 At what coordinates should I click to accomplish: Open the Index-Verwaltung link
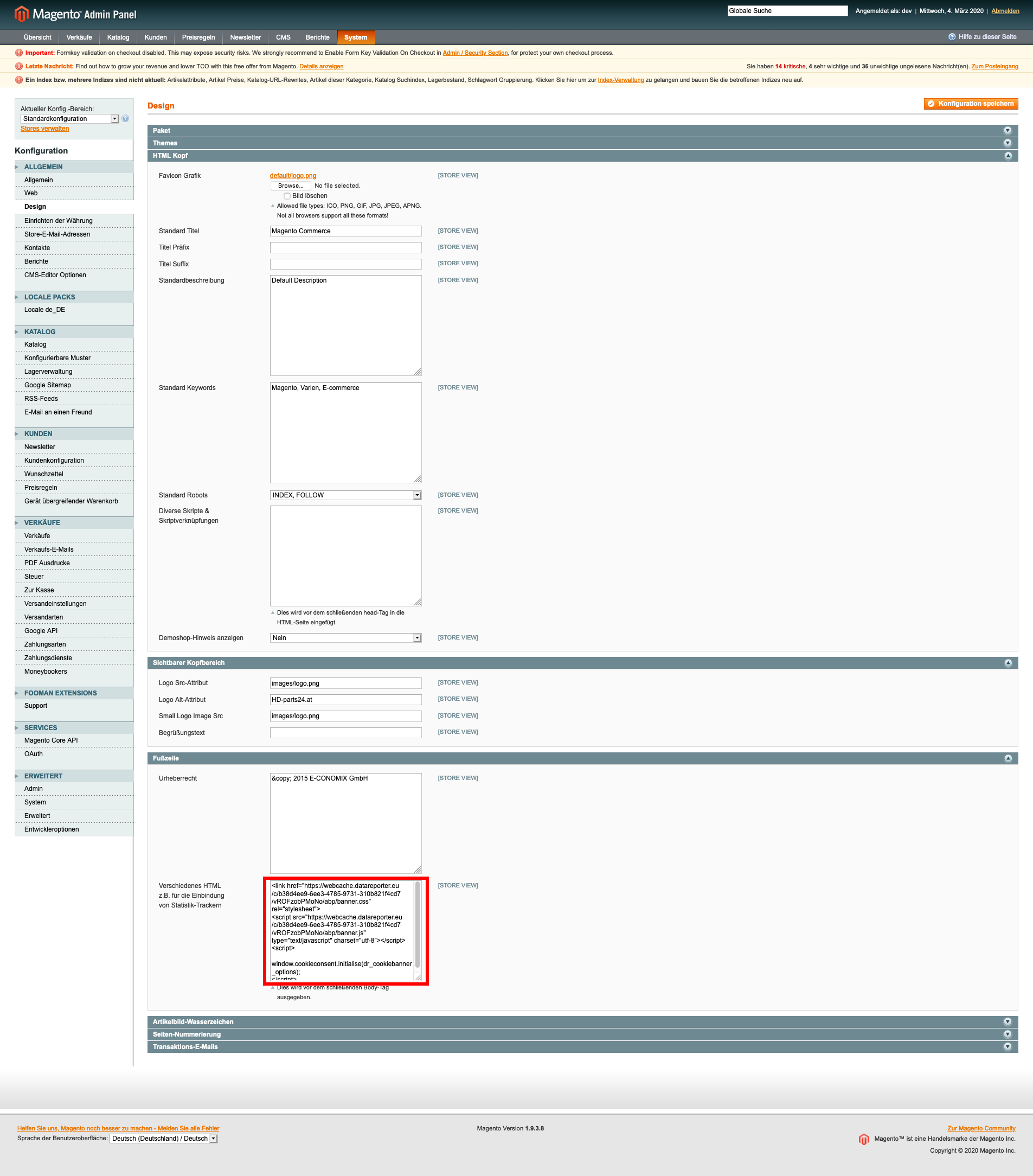tap(620, 80)
